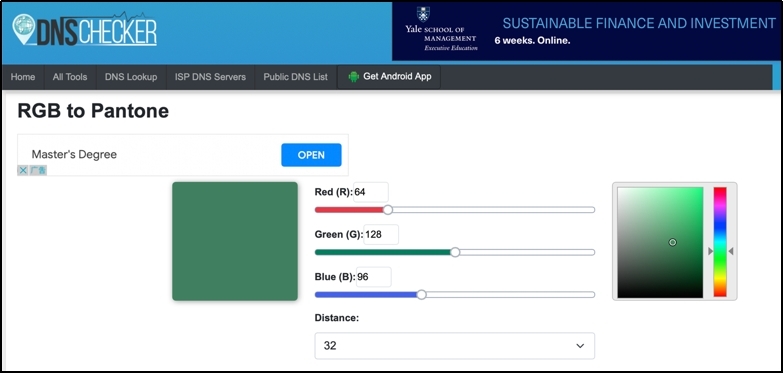Open the Public DNS List page
Image resolution: width=784 pixels, height=373 pixels.
tap(296, 77)
